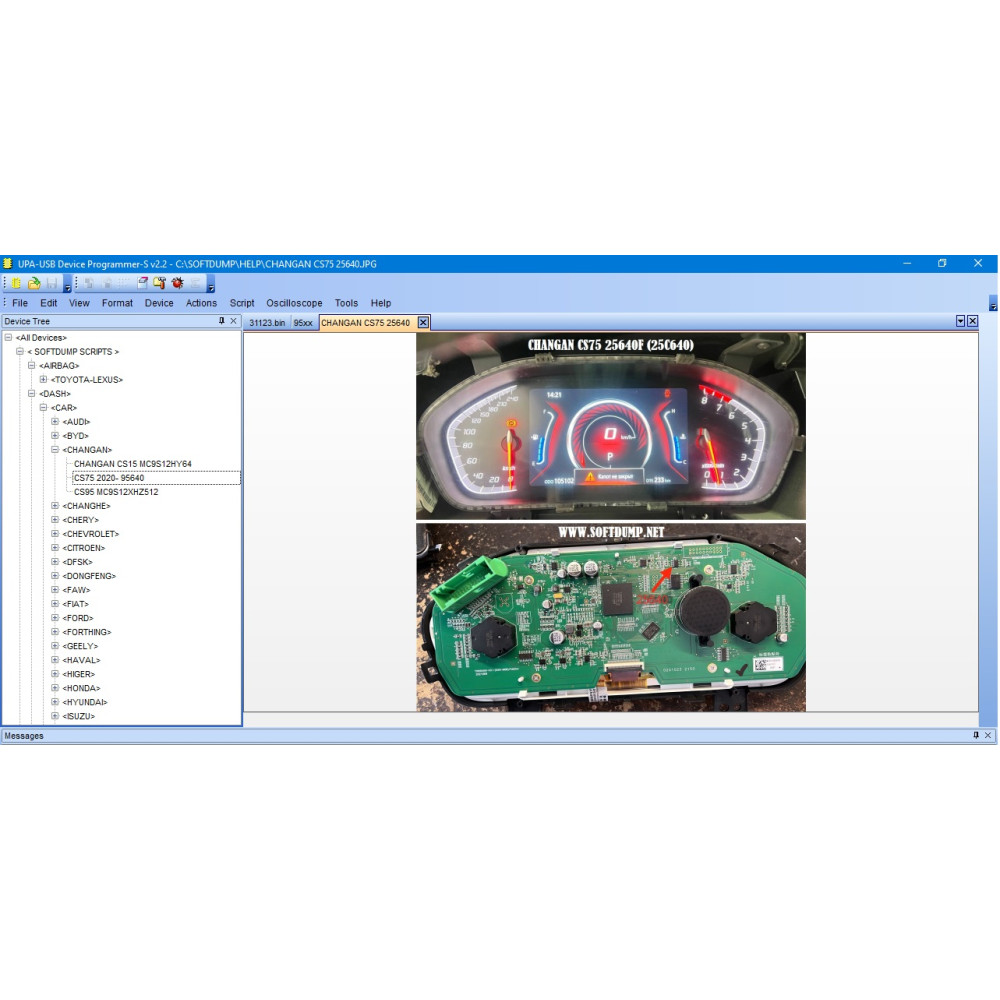Expand the BYD tree node

[55, 436]
